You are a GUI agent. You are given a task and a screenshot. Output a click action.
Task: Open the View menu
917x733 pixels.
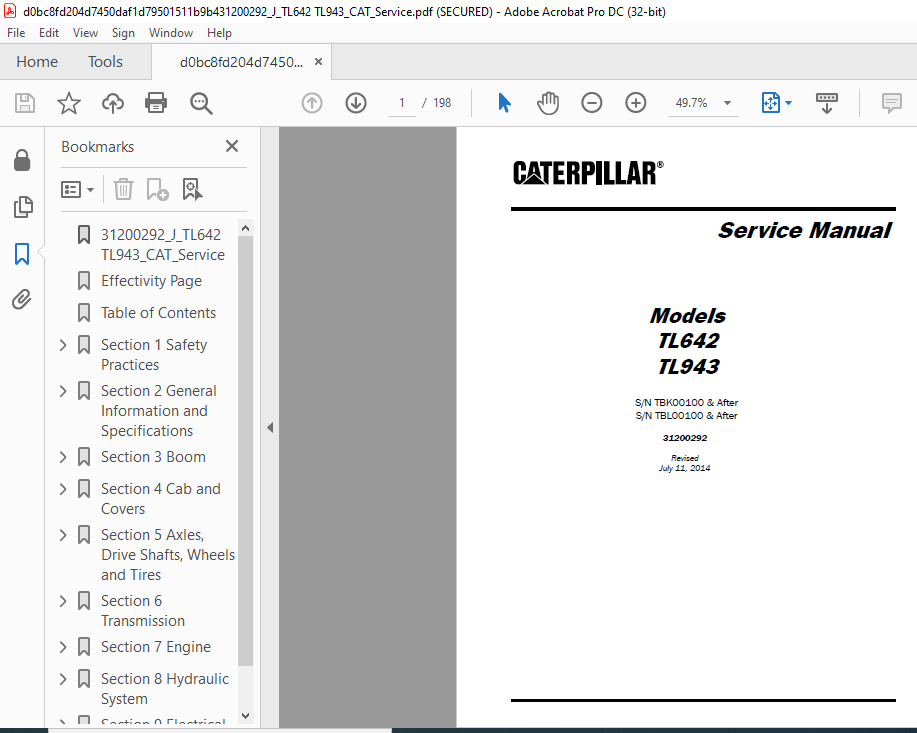coord(85,33)
